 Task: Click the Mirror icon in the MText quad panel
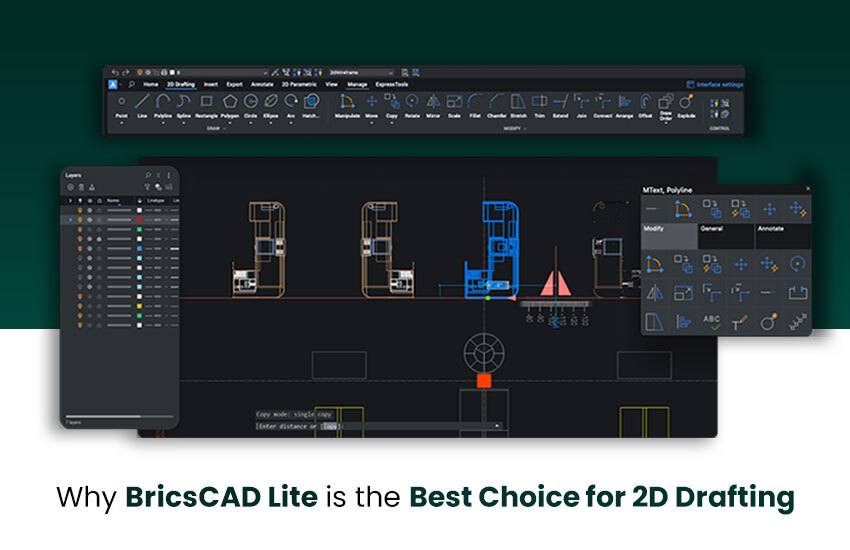pyautogui.click(x=655, y=293)
